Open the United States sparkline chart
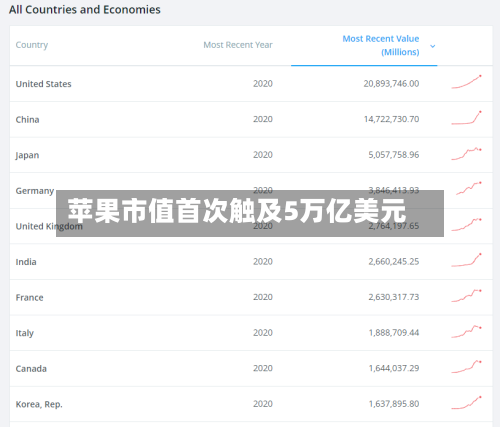This screenshot has height=427, width=500. point(467,82)
